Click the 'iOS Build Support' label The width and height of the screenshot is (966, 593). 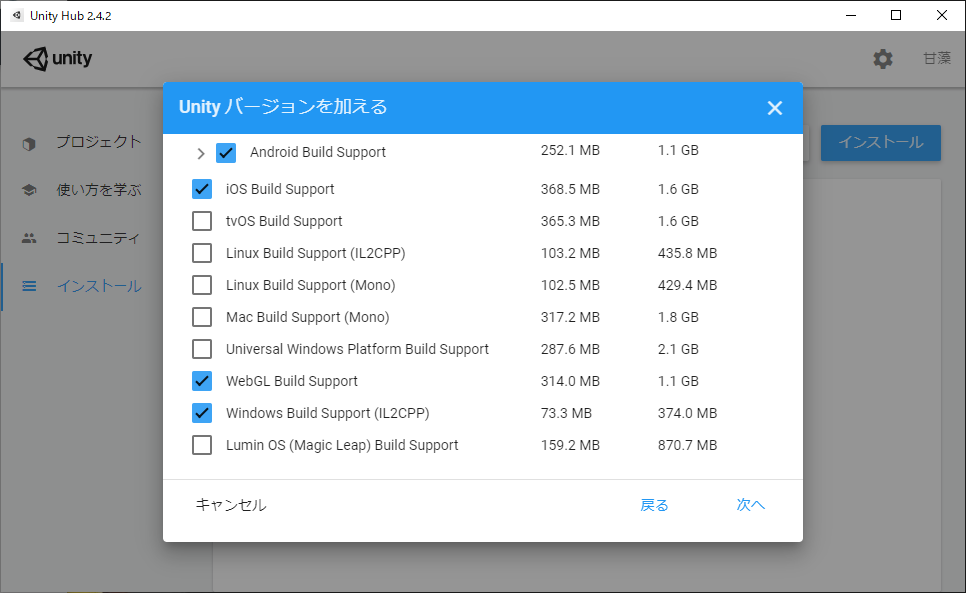(280, 189)
